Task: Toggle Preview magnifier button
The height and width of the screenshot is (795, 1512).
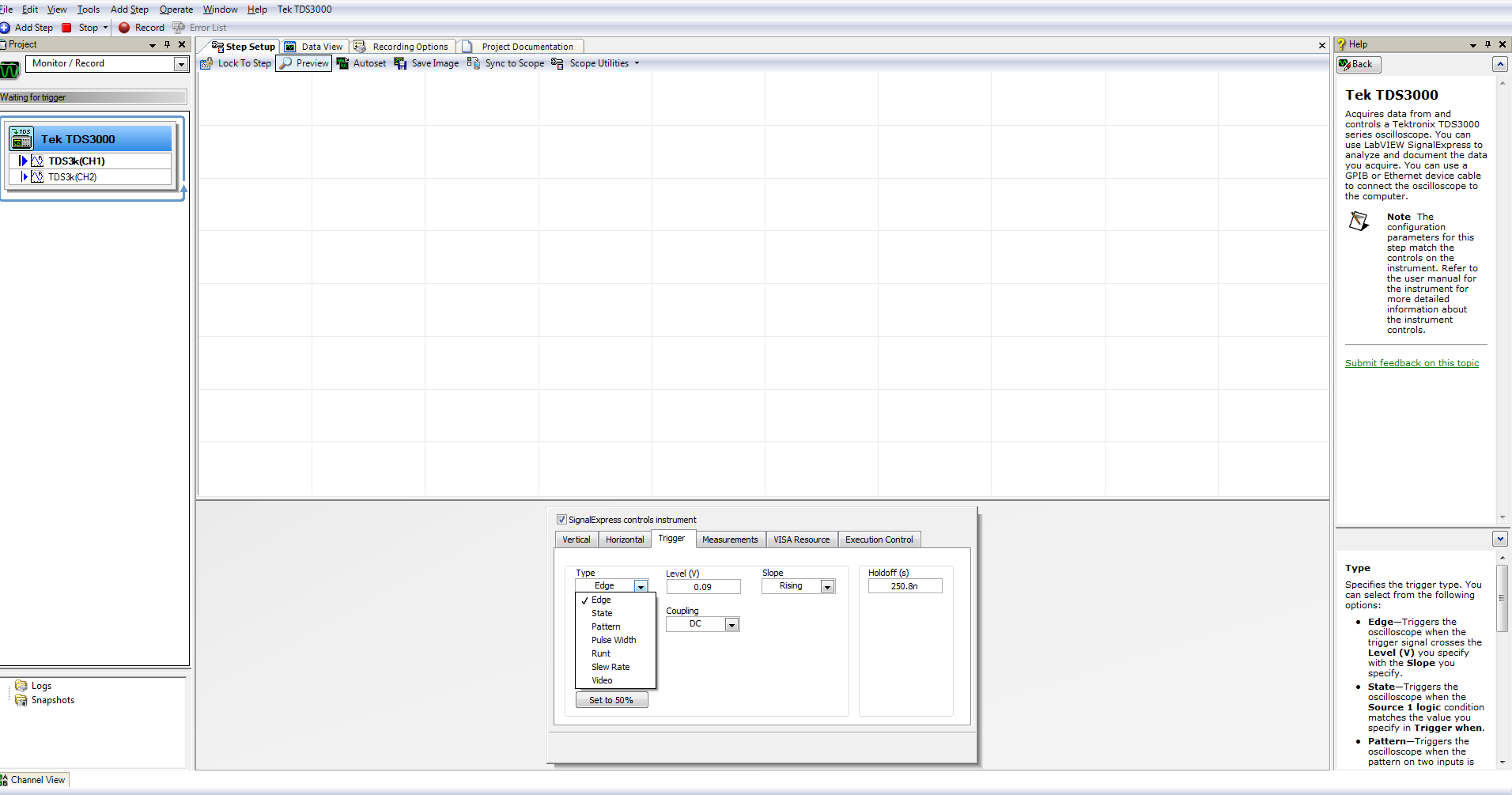Action: coord(304,63)
